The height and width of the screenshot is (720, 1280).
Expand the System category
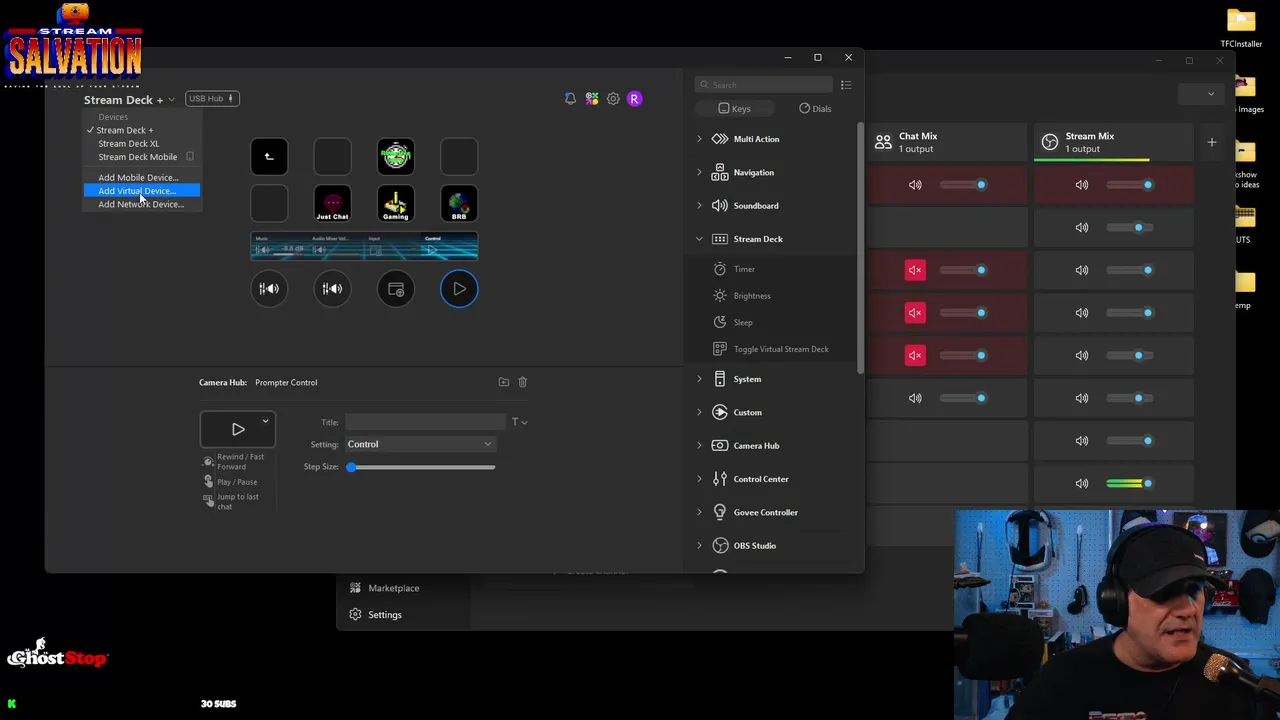(699, 379)
